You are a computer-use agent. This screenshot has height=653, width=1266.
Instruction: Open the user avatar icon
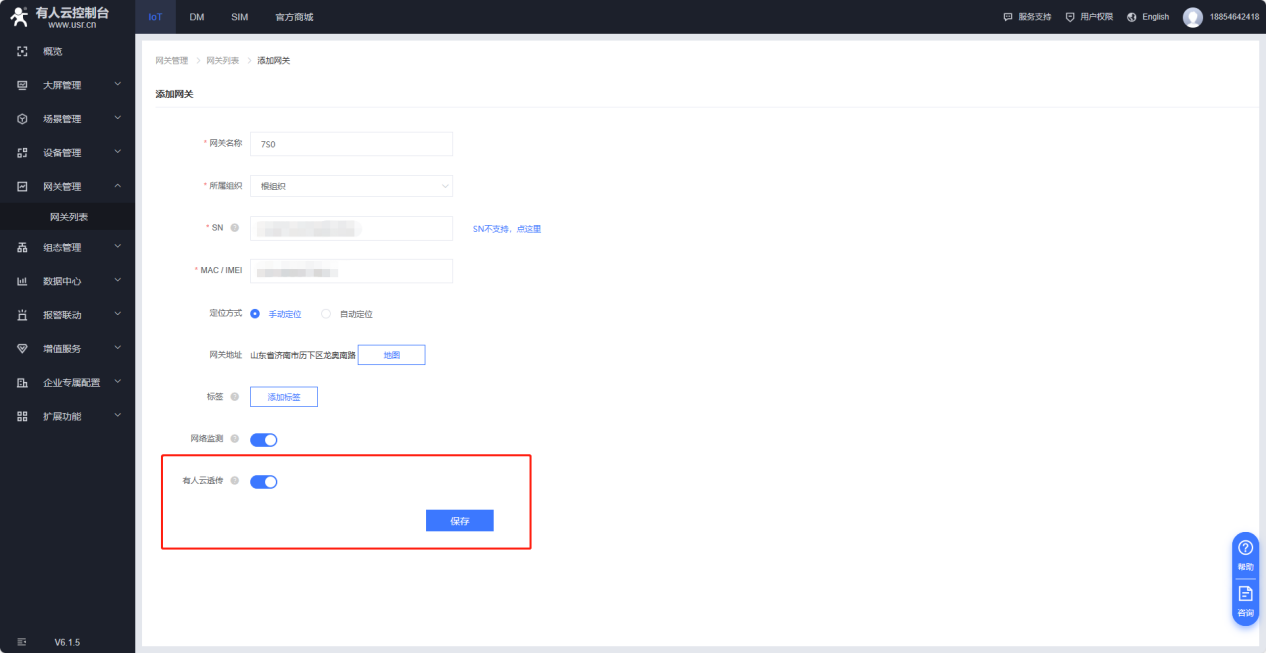[x=1192, y=17]
